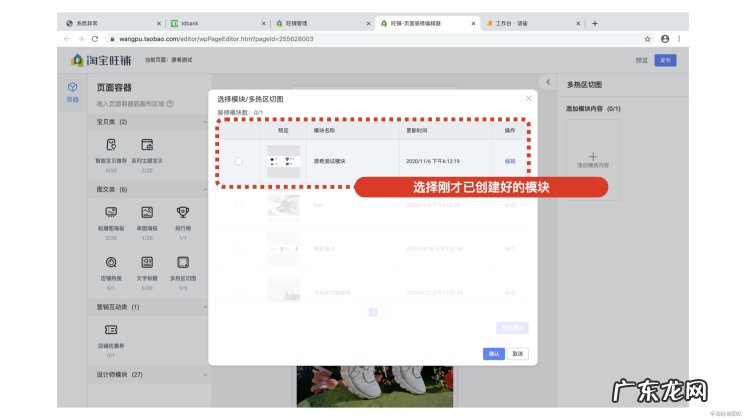The width and height of the screenshot is (746, 420).
Task: Expand the 设计师模块 section
Action: [205, 375]
